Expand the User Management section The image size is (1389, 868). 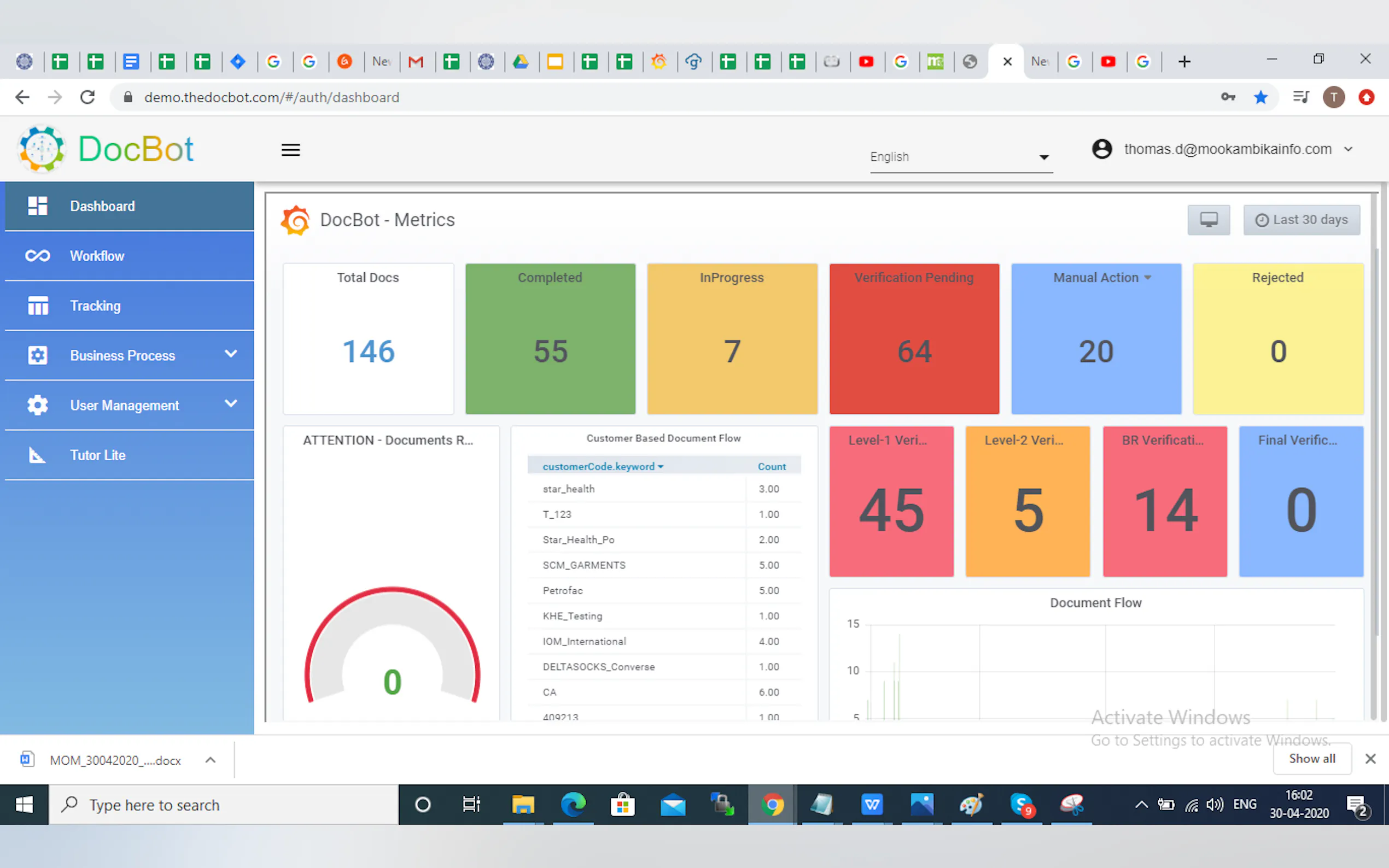(230, 404)
